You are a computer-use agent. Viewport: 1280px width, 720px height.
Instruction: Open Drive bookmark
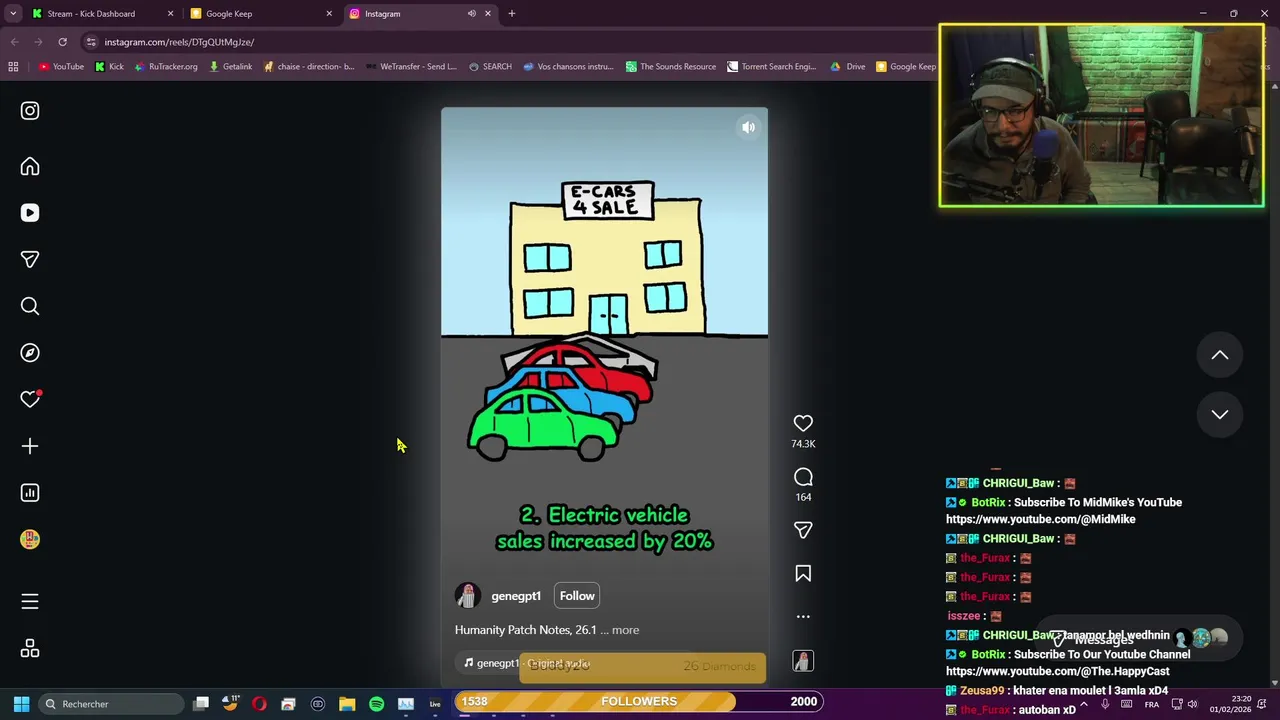tap(848, 67)
